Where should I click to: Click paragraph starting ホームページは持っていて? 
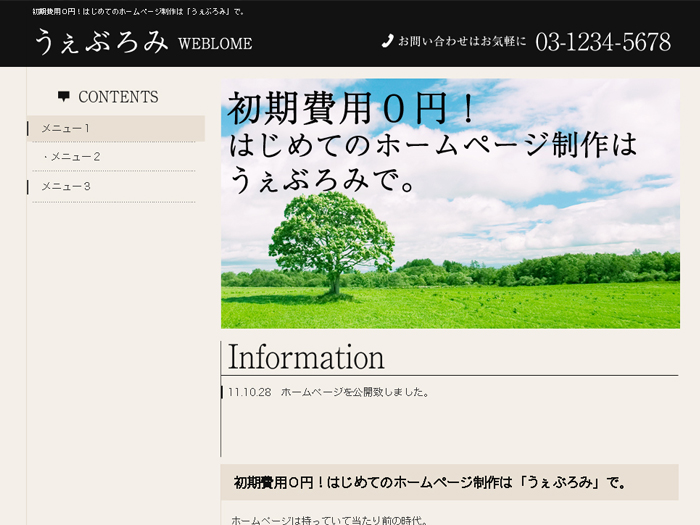[330, 521]
